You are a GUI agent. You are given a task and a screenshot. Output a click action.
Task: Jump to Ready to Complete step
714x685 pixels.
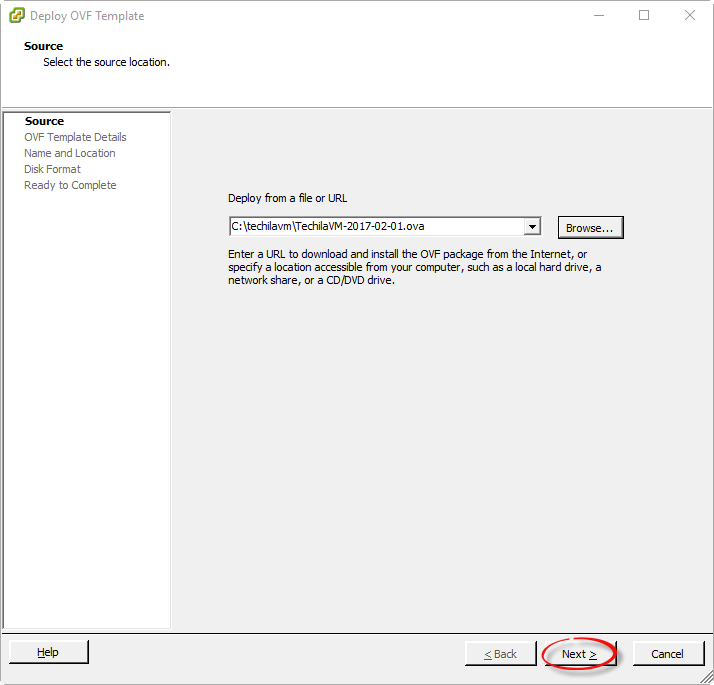[x=70, y=185]
